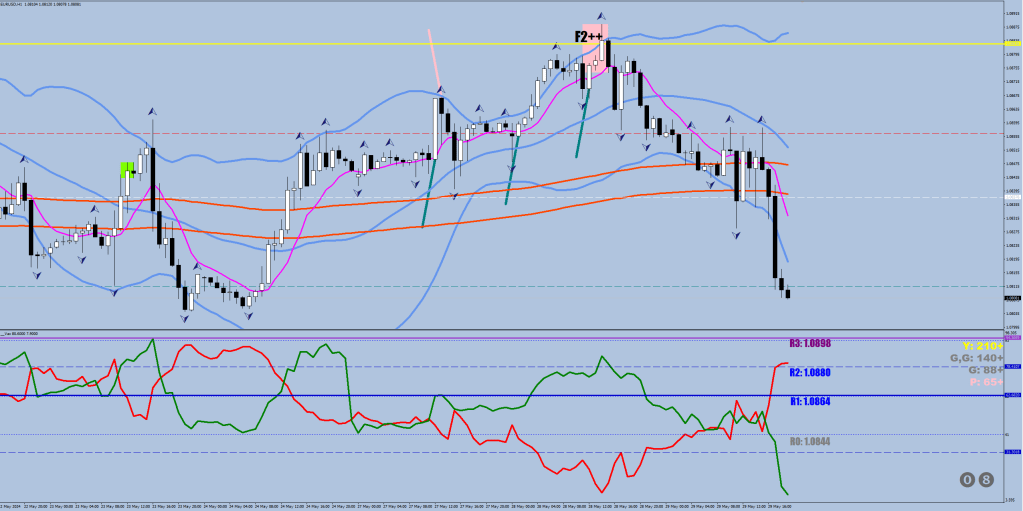Viewport: 1023px width, 511px height.
Task: Select the F2++ text label
Action: point(588,37)
